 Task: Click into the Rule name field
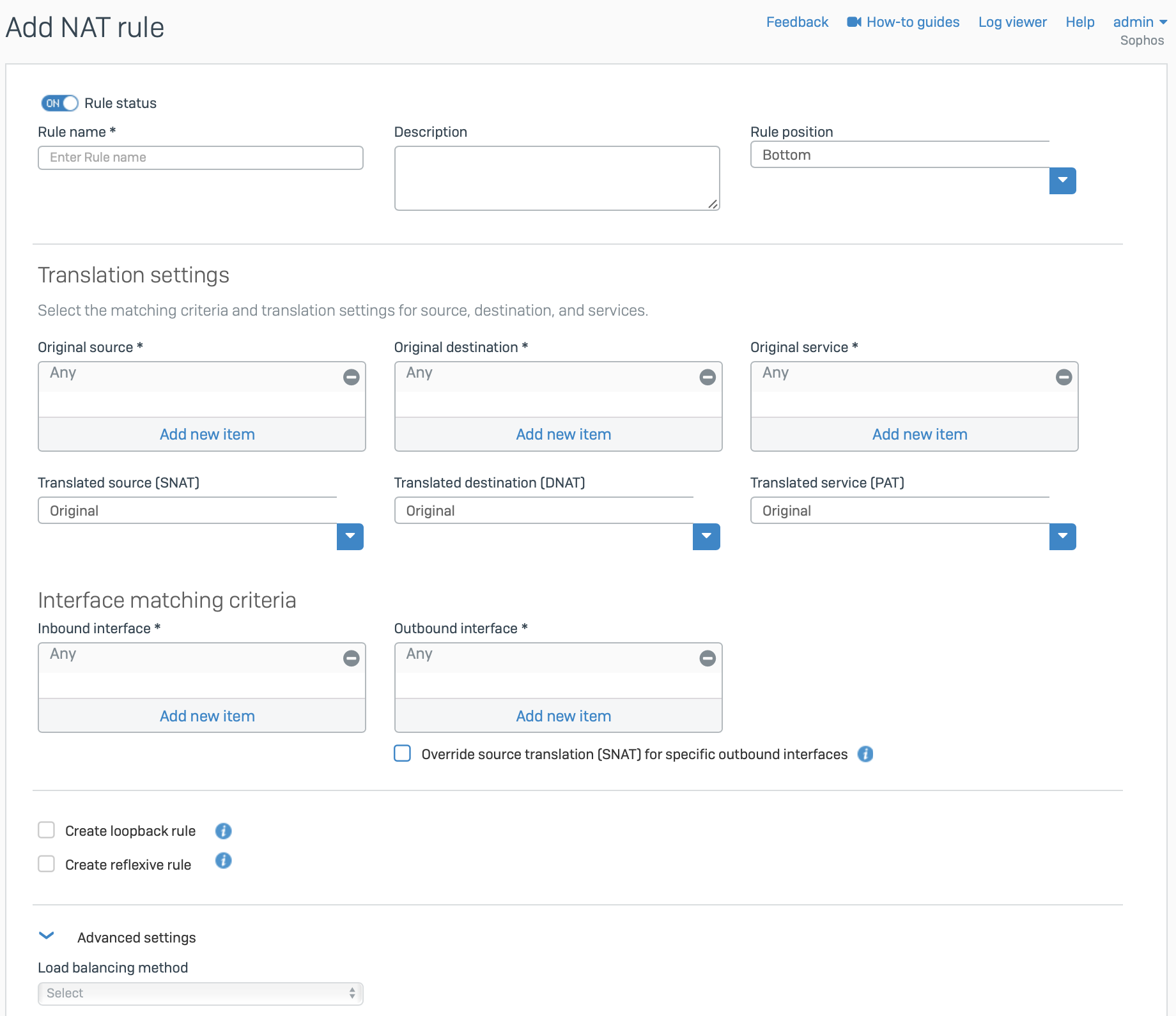coord(200,158)
